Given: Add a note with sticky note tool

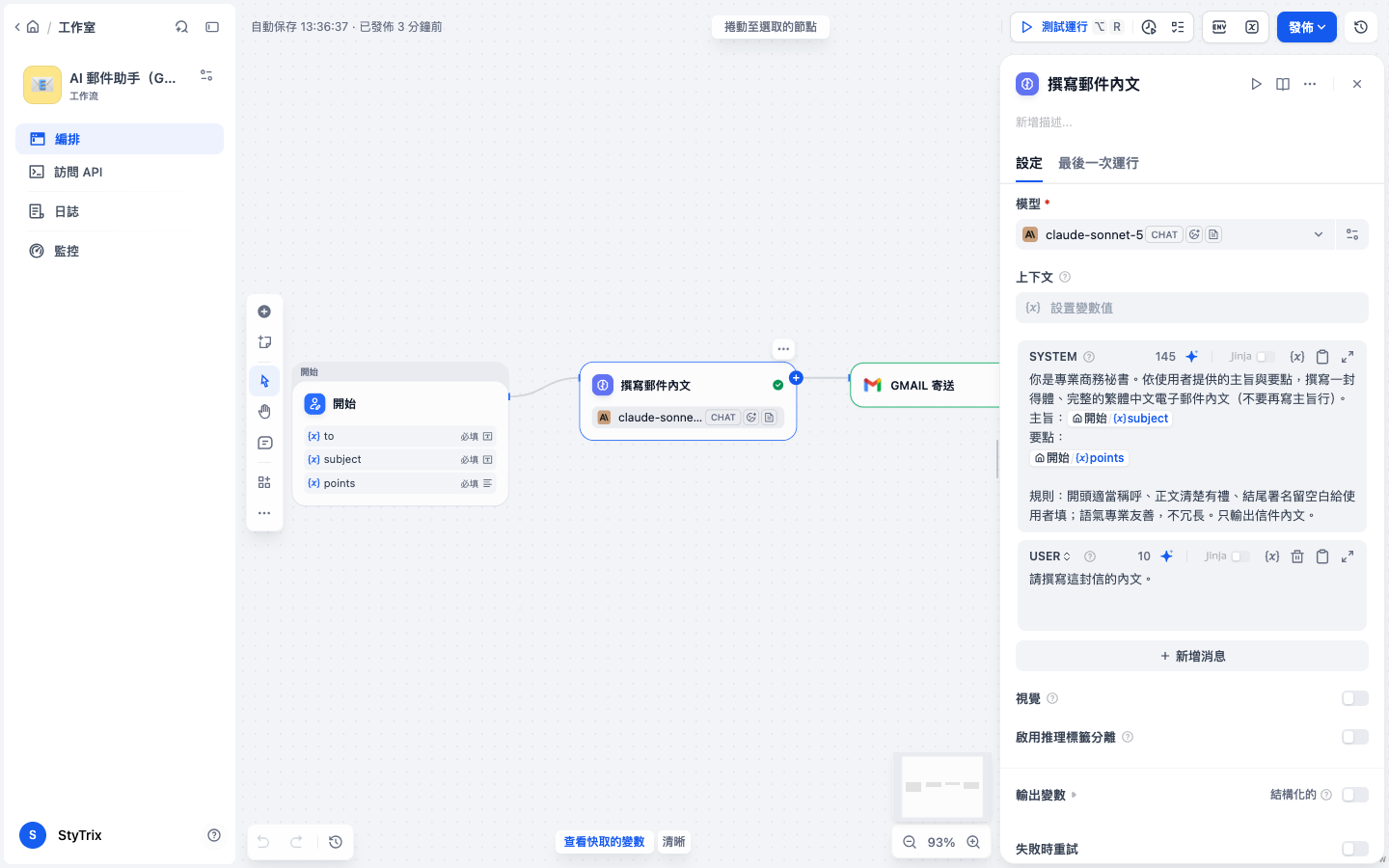Looking at the screenshot, I should (264, 342).
